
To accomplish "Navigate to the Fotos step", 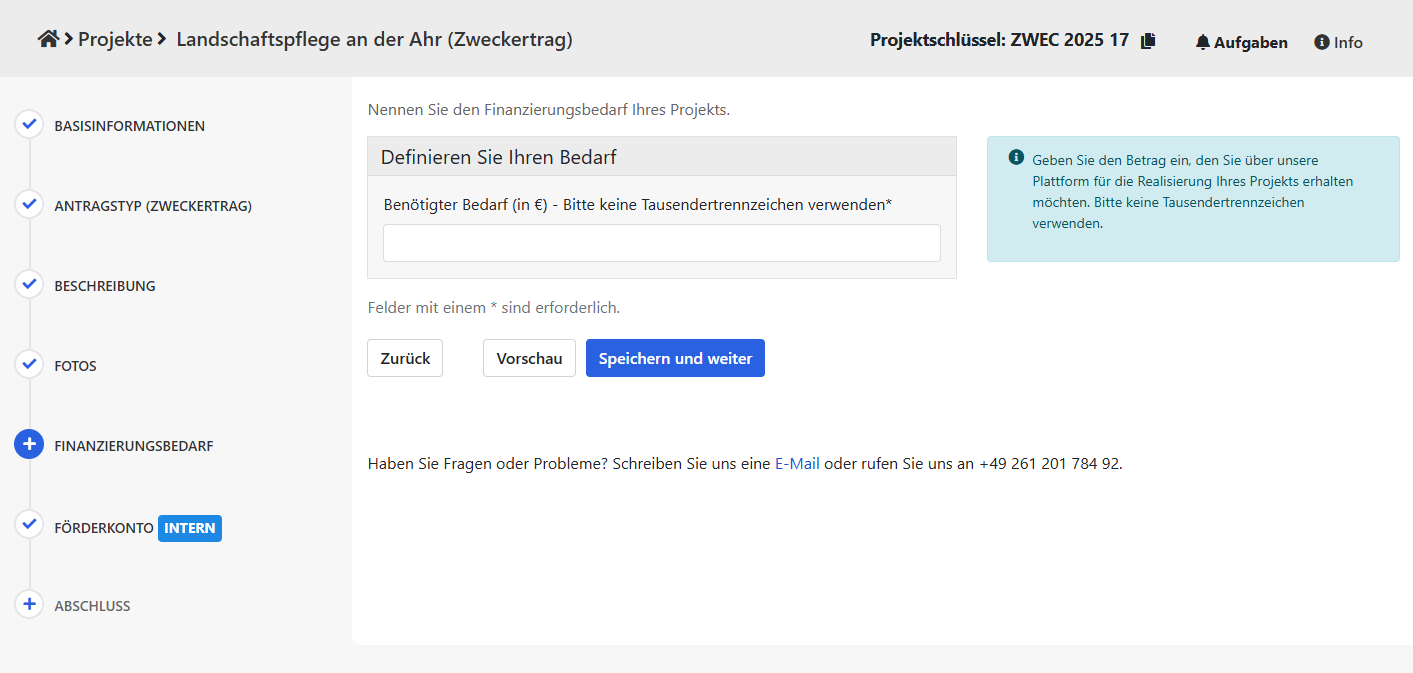I will click(x=76, y=366).
